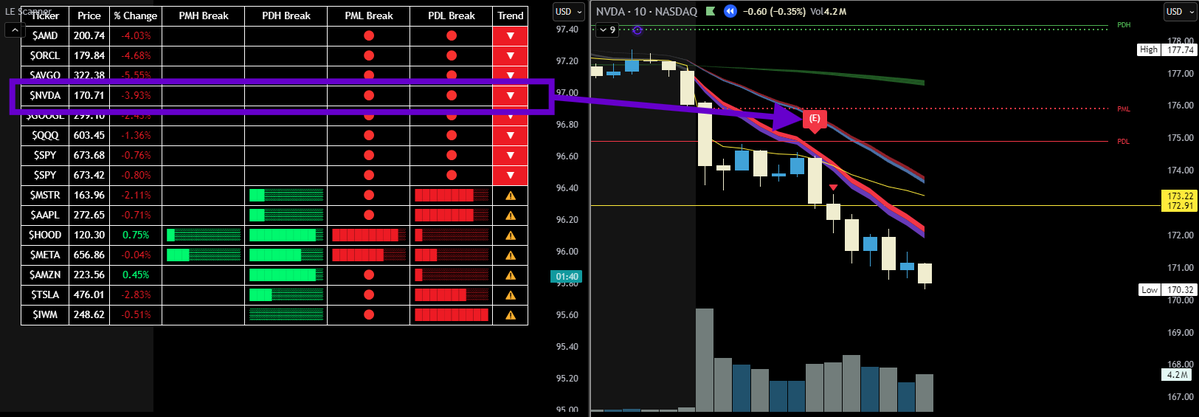Click the PML Break column header
The image size is (1199, 417).
pos(369,16)
